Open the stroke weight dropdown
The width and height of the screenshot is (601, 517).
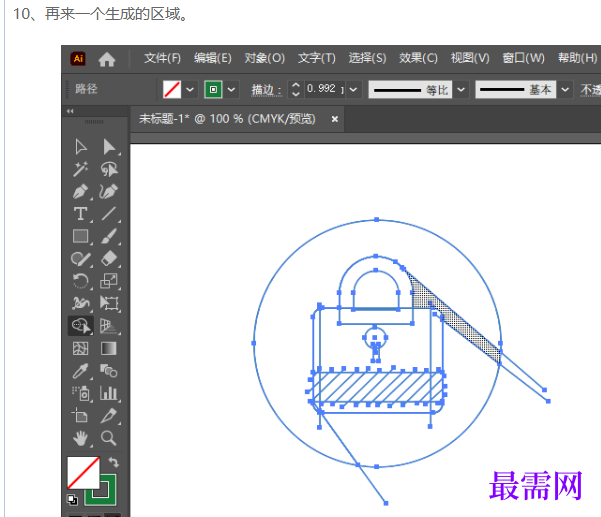tap(353, 90)
